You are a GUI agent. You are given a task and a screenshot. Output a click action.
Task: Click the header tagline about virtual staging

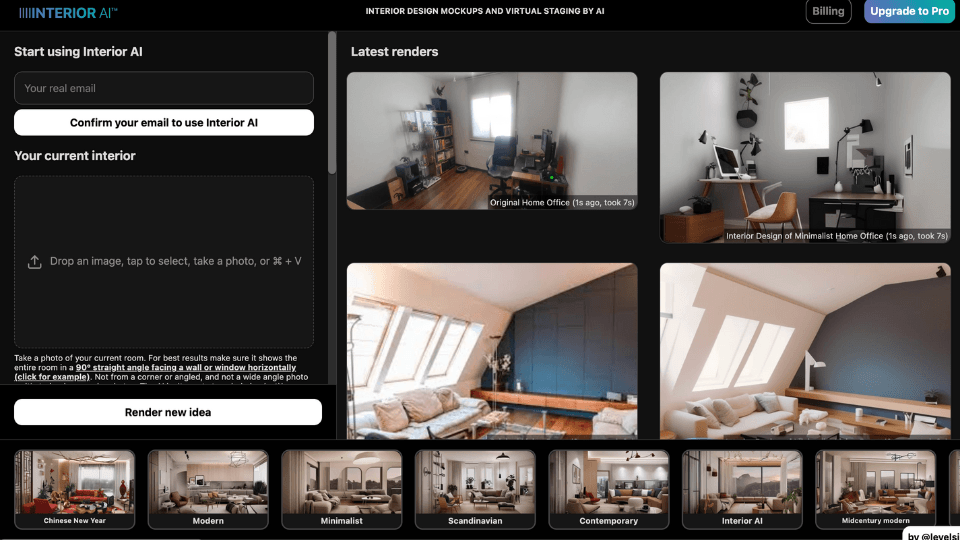coord(485,11)
